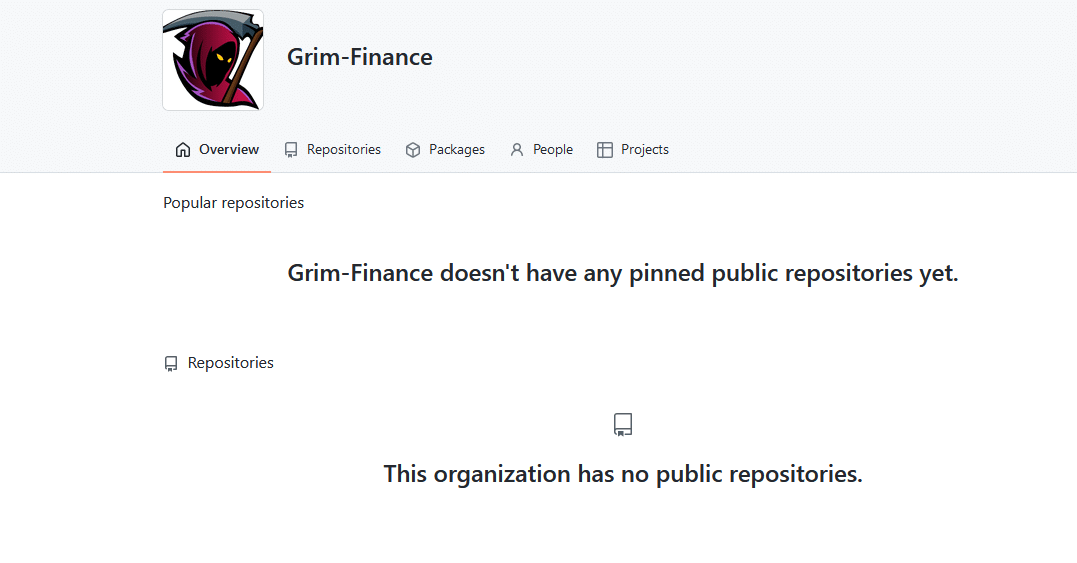
Task: Click the repo icon beside the Repositories section heading
Action: (x=171, y=363)
